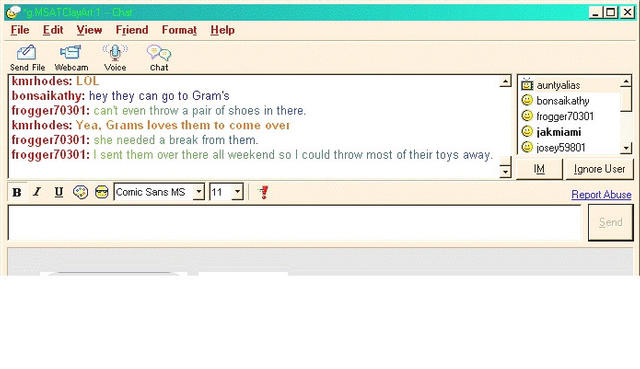Enable Voice chat microphone icon

(x=115, y=53)
